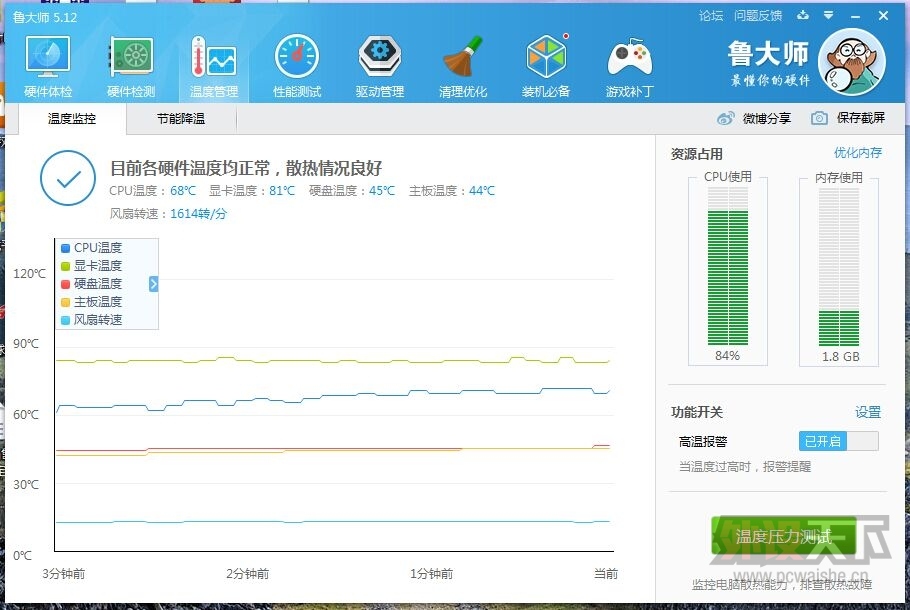Click the 鲁大师 5.12 title text
The width and height of the screenshot is (910, 610).
tap(45, 17)
